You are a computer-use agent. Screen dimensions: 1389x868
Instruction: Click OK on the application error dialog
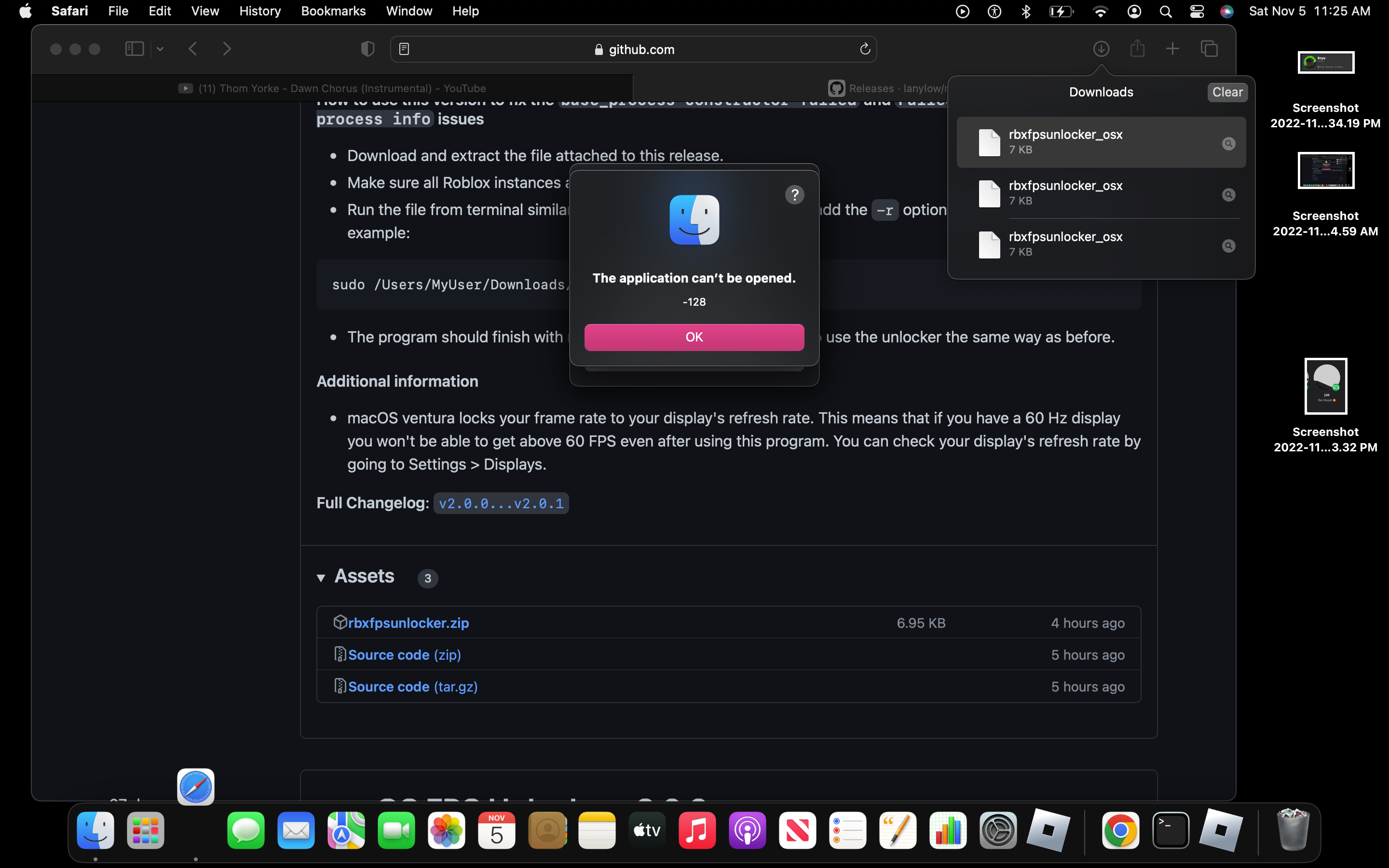694,337
